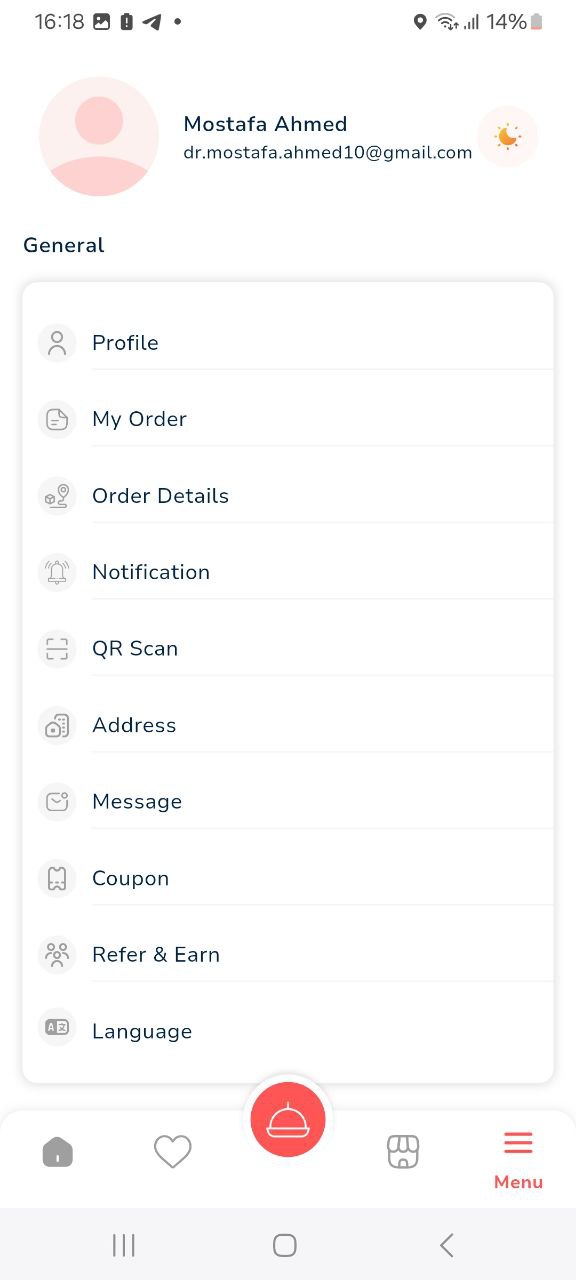Go to the Home tab
This screenshot has width=576, height=1280.
coord(58,1152)
